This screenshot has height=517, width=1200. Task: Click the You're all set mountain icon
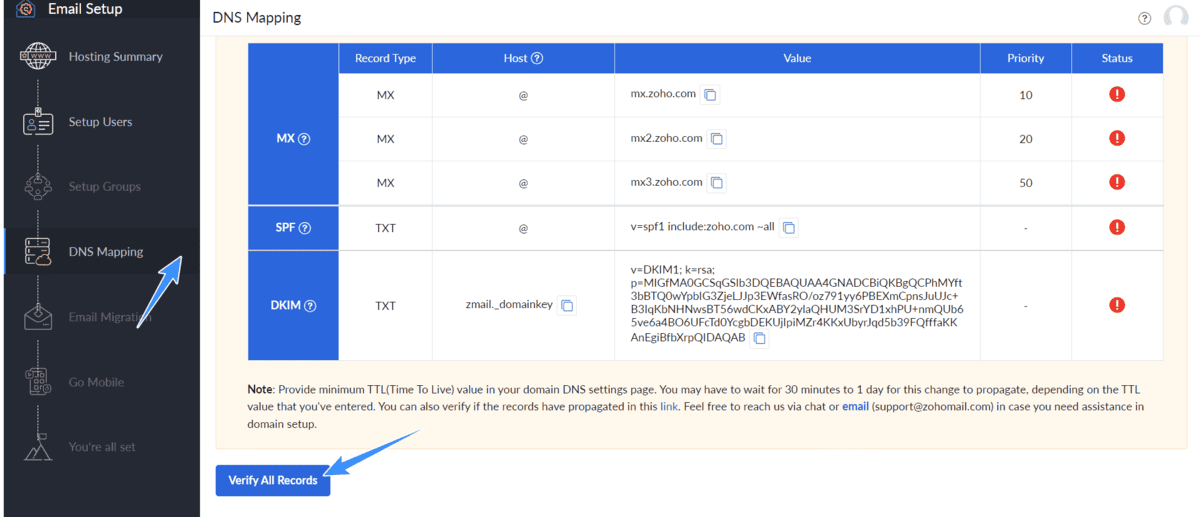(38, 446)
